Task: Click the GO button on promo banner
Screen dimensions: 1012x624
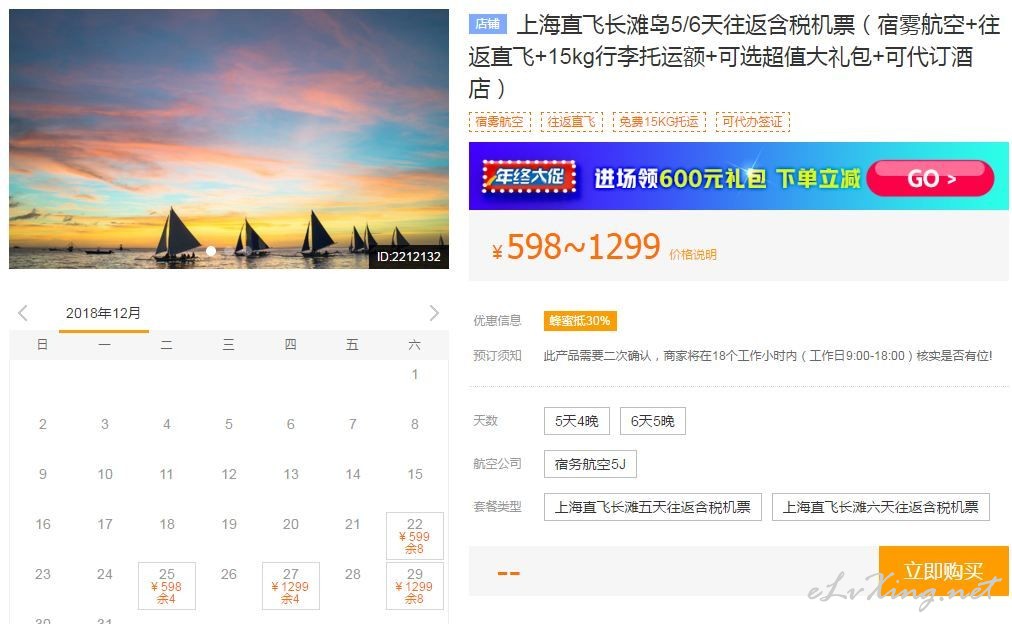Action: (931, 178)
